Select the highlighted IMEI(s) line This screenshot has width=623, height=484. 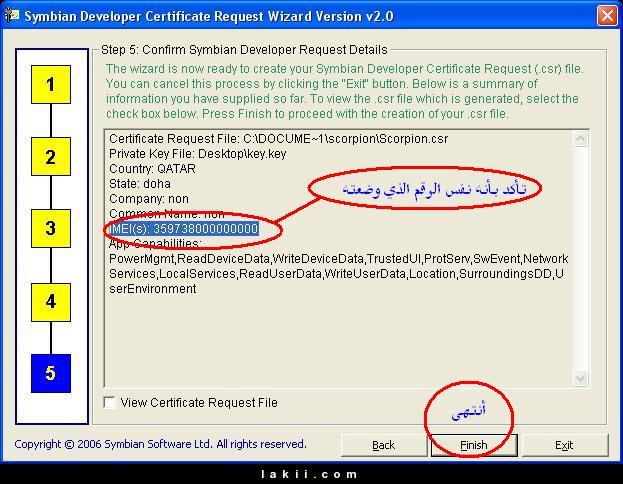coord(184,229)
